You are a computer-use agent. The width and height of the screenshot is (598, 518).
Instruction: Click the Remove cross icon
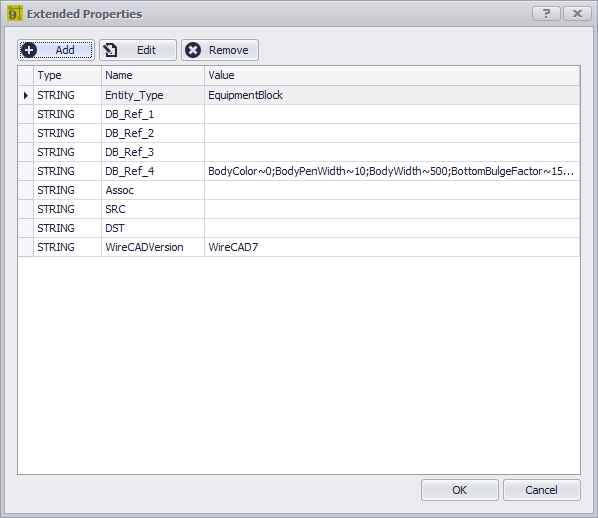pyautogui.click(x=193, y=50)
